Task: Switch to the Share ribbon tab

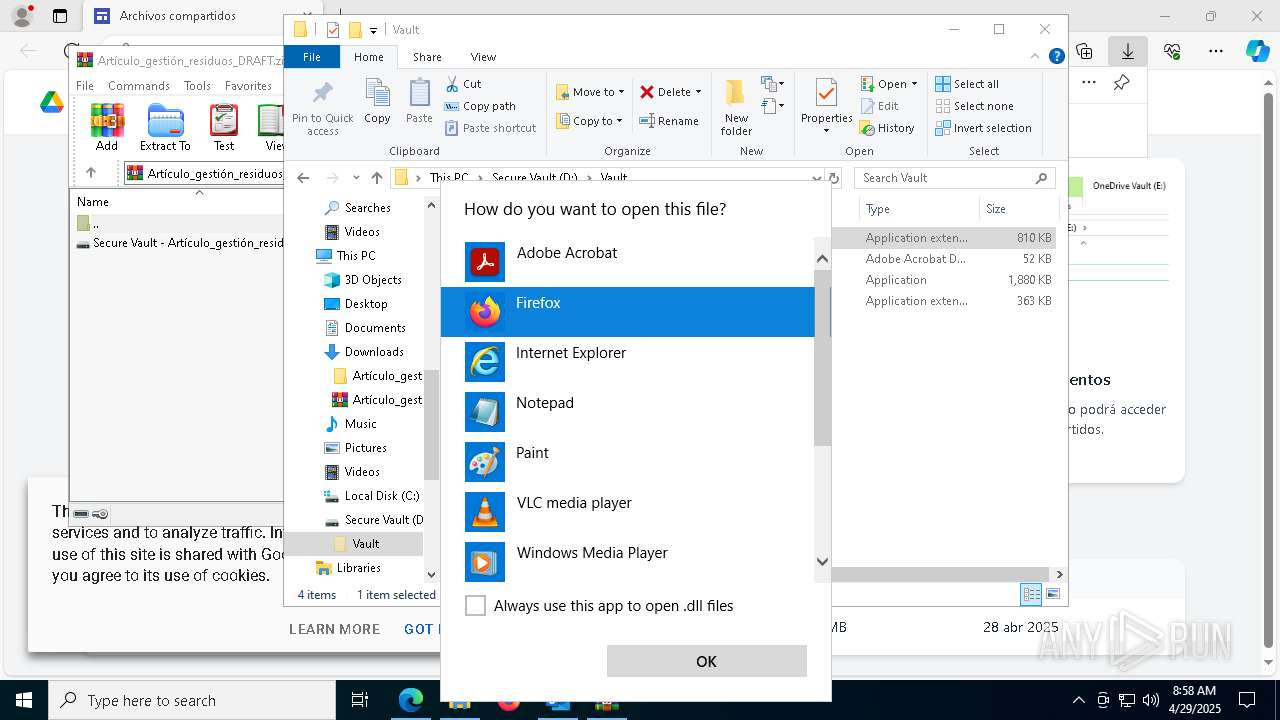Action: pyautogui.click(x=427, y=57)
